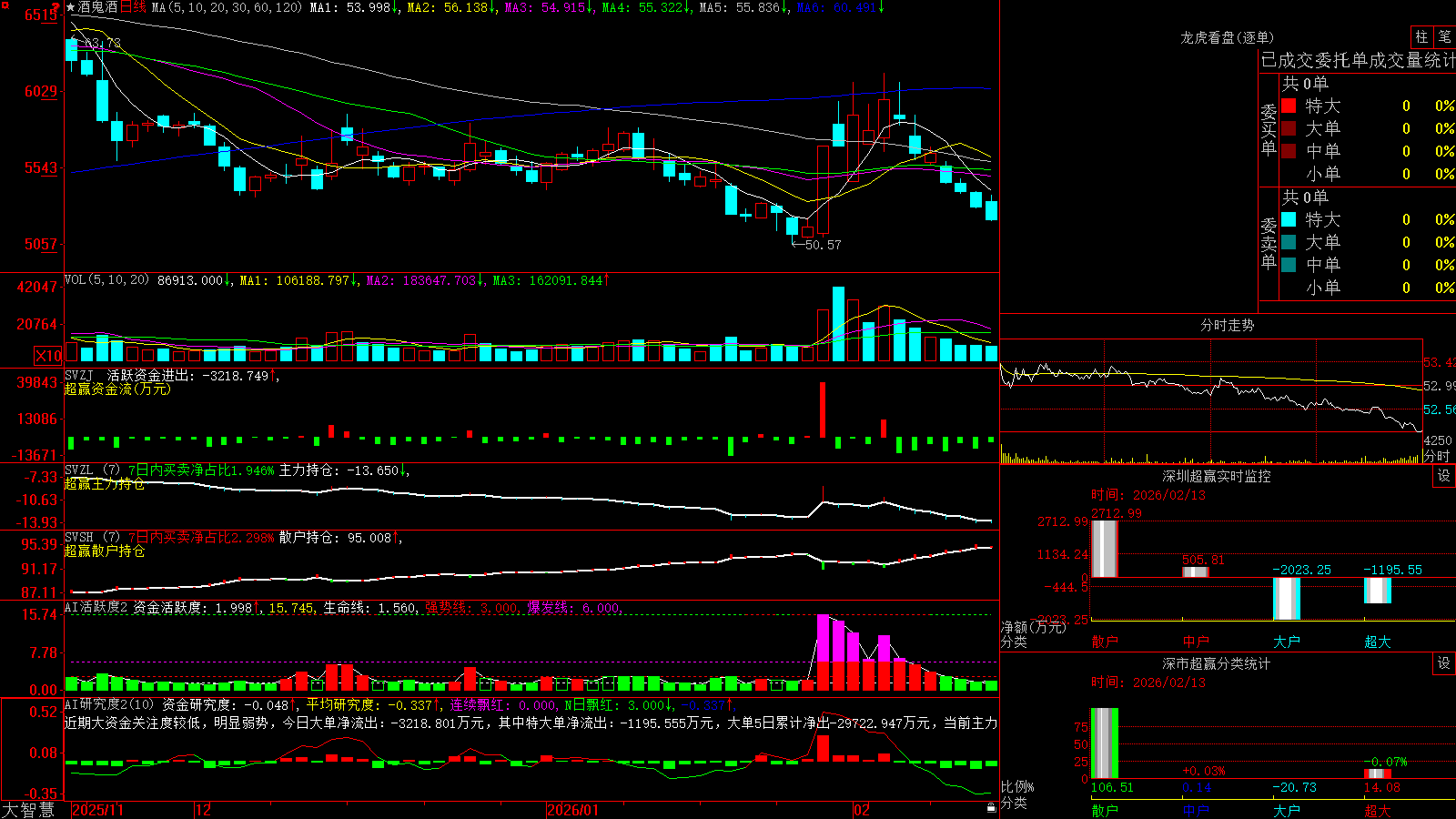Click the 超赢散户持仓 label
Screen dimensions: 1456x819
click(105, 551)
